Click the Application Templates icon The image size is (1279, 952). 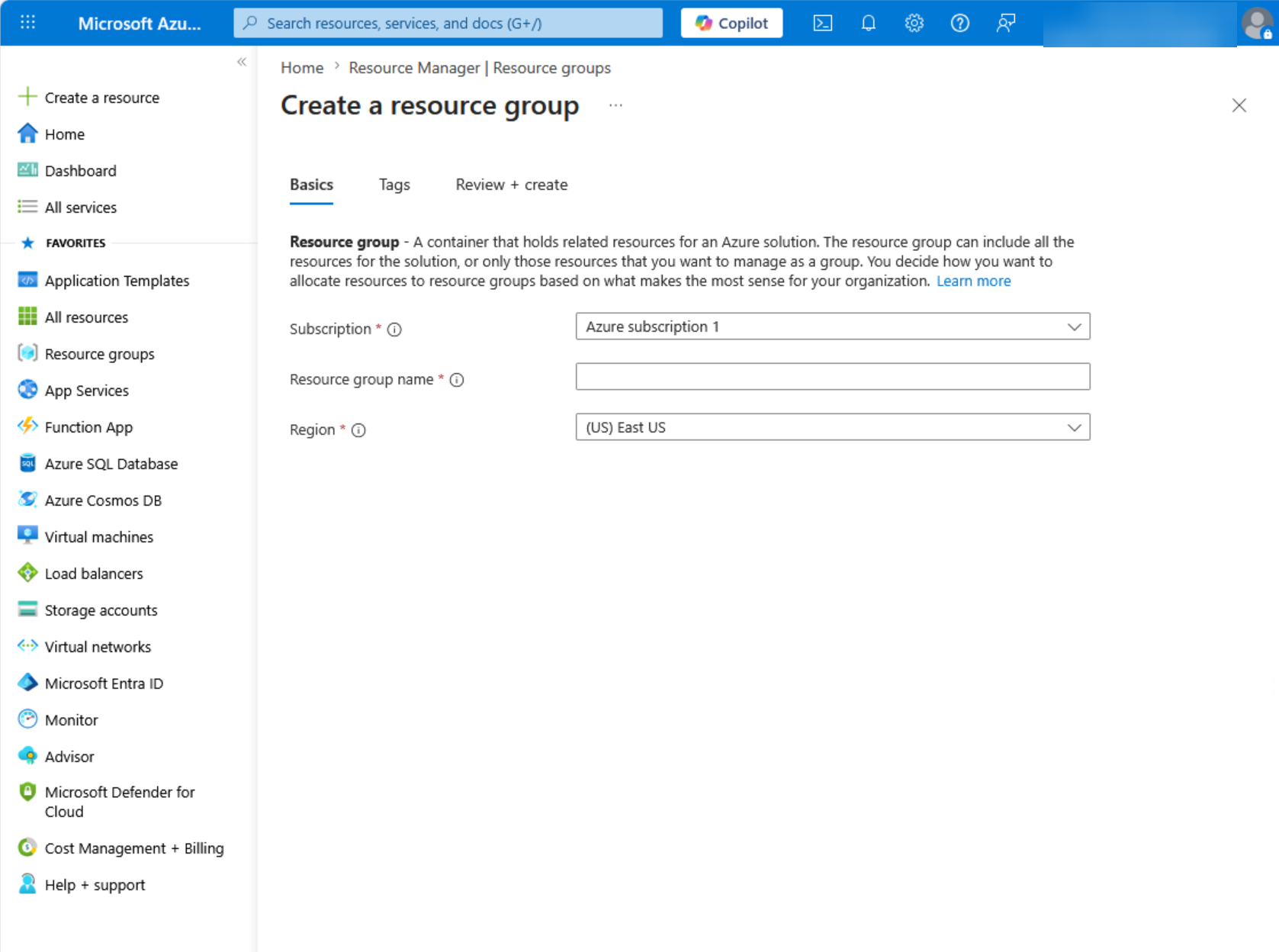point(27,280)
